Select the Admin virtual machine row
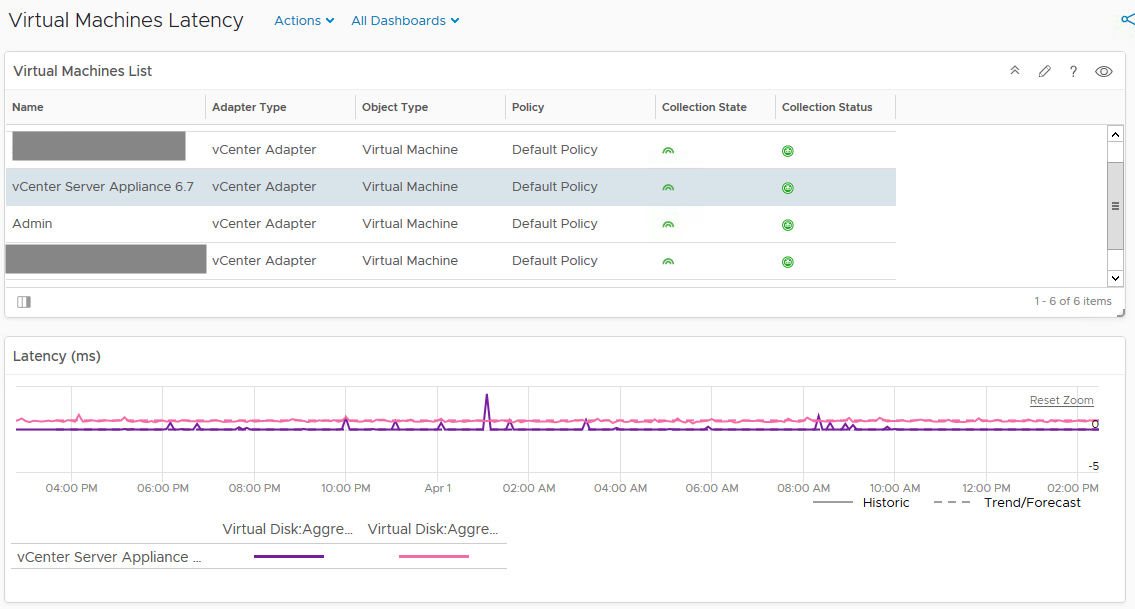Viewport: 1135px width, 609px height. 450,224
